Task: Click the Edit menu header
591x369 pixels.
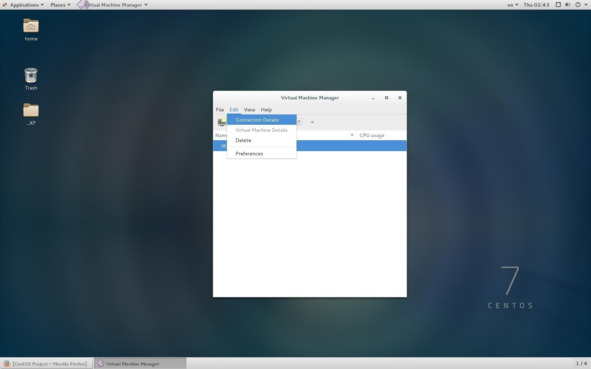Action: click(234, 110)
